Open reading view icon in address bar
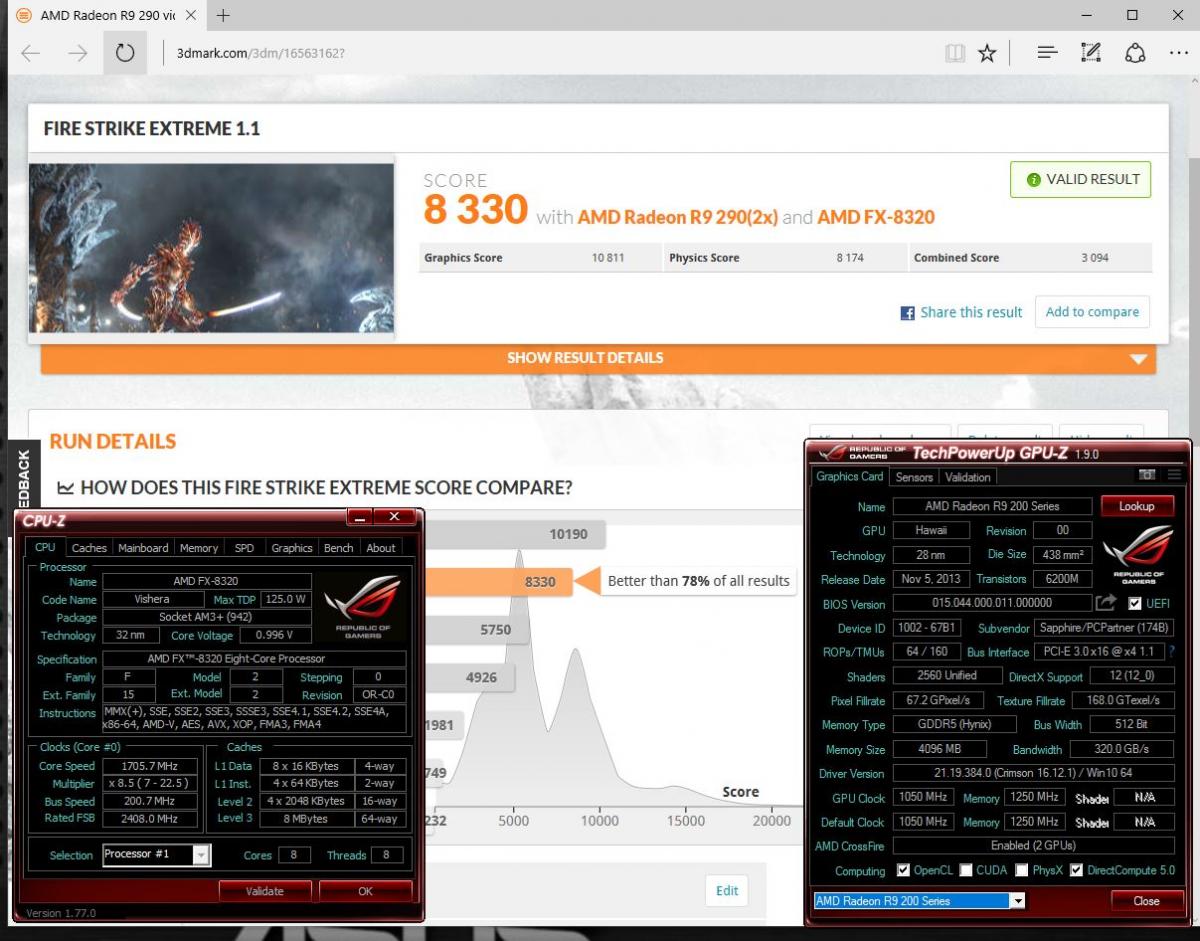The width and height of the screenshot is (1200, 941). [x=955, y=53]
